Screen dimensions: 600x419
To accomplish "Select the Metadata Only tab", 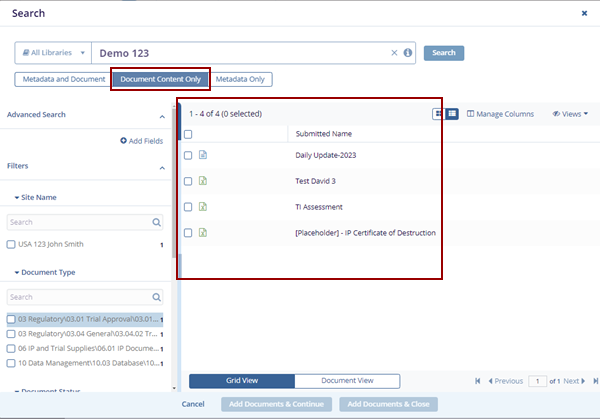I will (243, 79).
